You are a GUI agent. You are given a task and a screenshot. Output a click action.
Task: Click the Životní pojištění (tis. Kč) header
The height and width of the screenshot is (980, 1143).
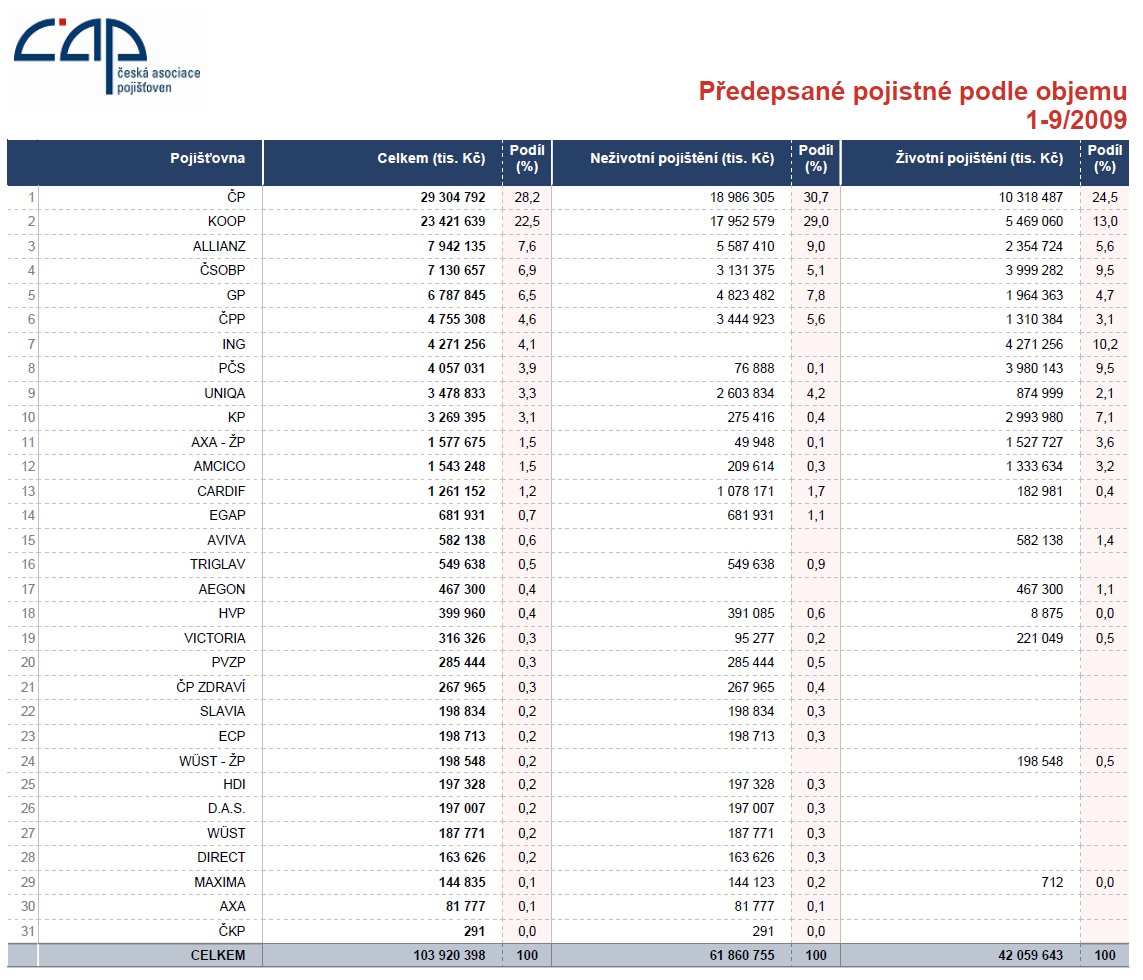click(x=979, y=158)
